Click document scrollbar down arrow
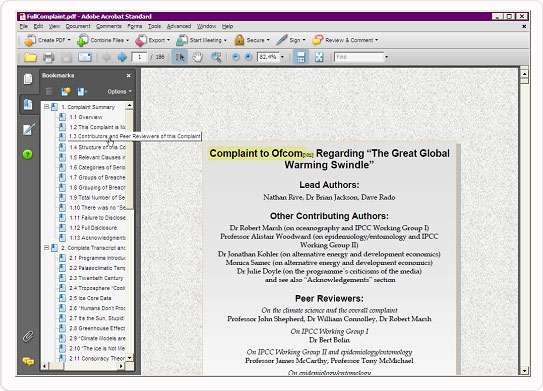 pos(524,371)
